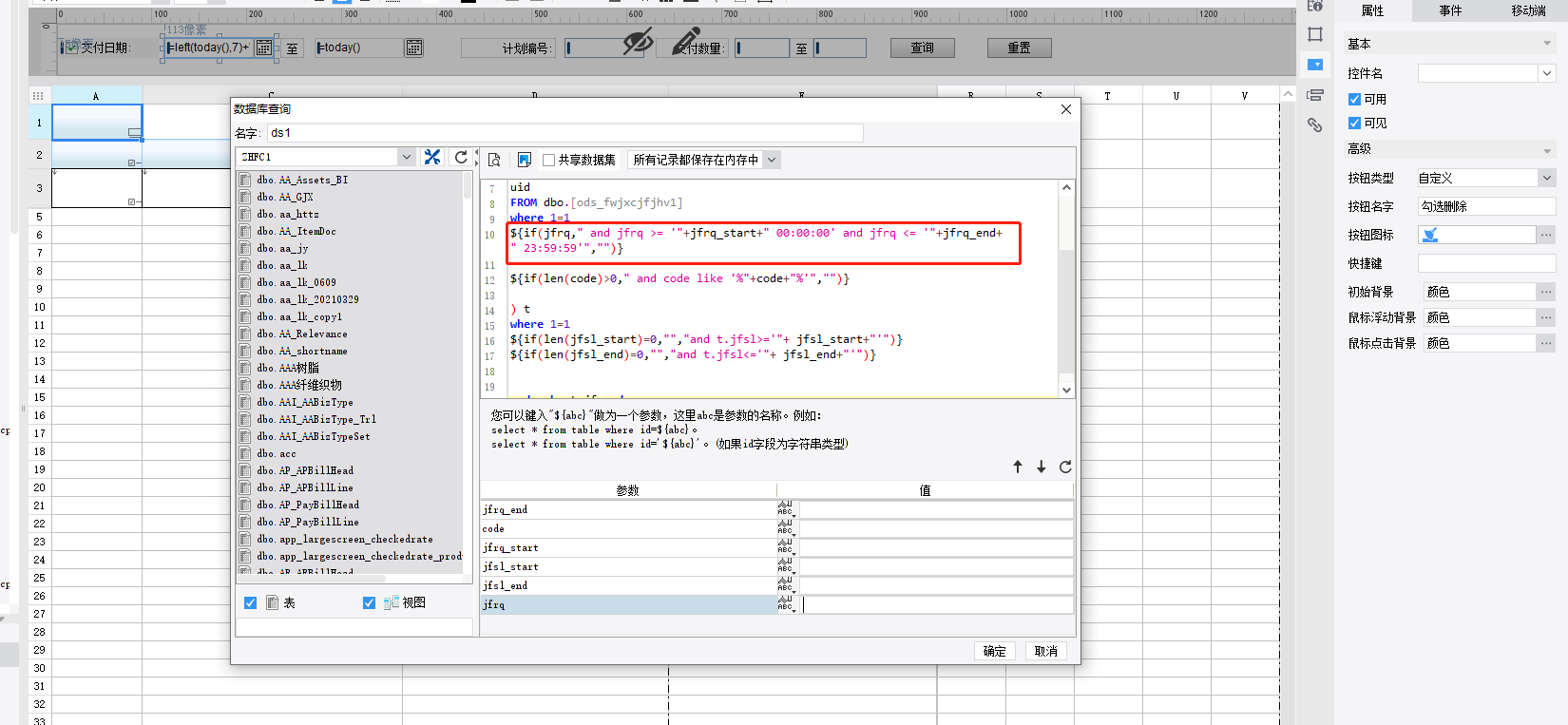Open calendar picker of left(today(),7) date field
Image resolution: width=1568 pixels, height=725 pixels.
pos(264,48)
